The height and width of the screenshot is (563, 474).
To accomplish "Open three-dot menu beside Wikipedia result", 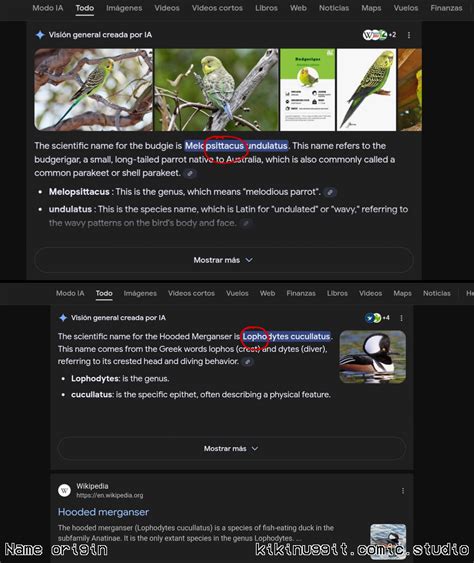I will [403, 491].
